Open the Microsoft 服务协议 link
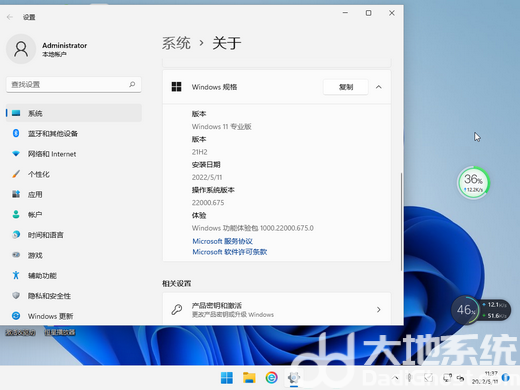The height and width of the screenshot is (390, 520). (x=222, y=241)
